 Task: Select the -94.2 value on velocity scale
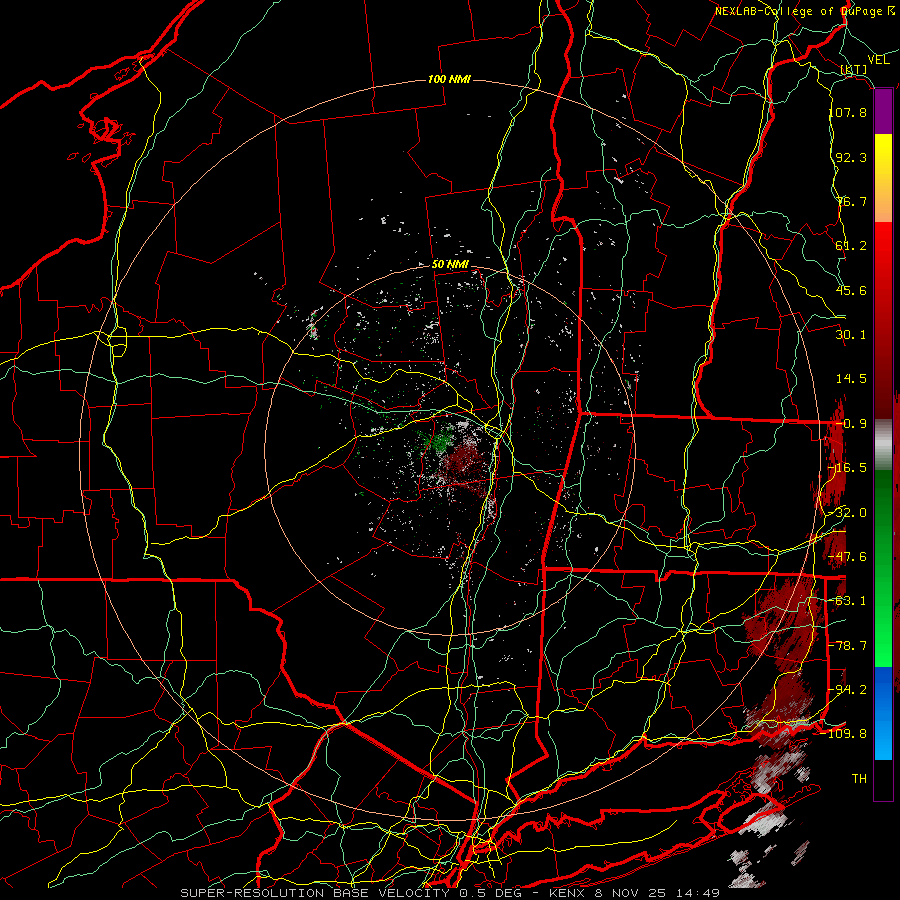click(847, 690)
